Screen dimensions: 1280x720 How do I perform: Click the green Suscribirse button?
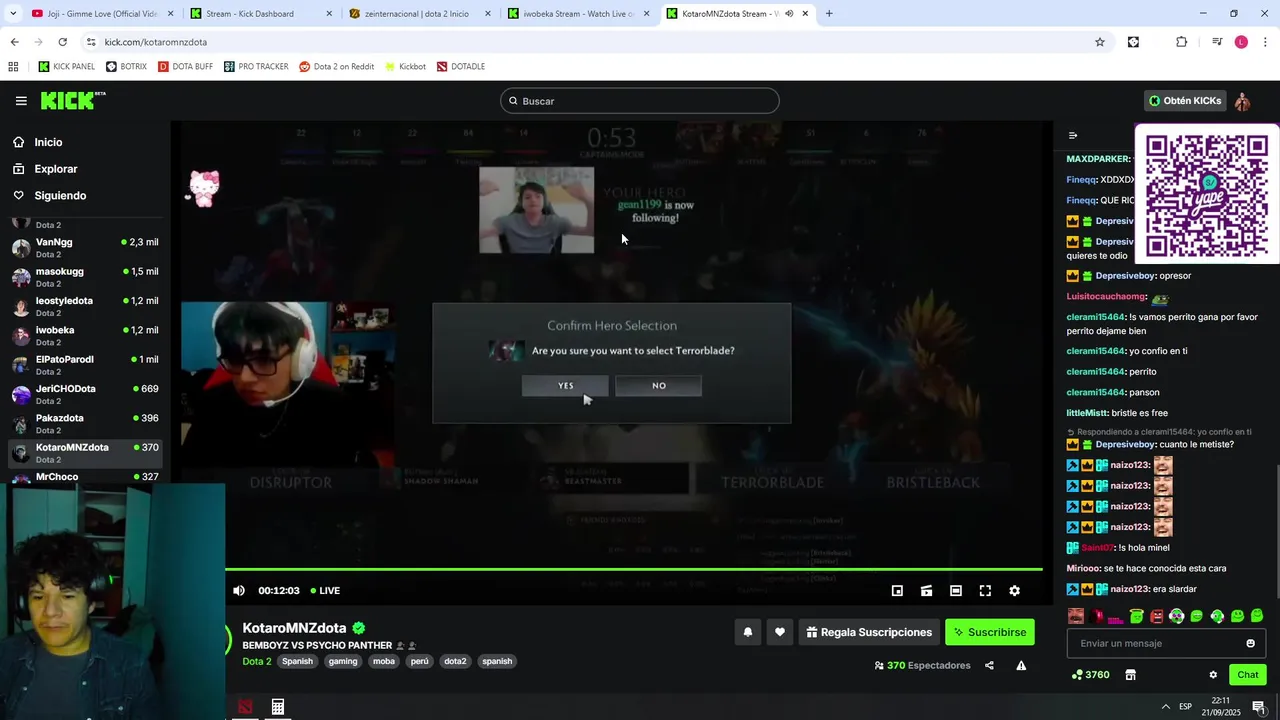coord(990,632)
